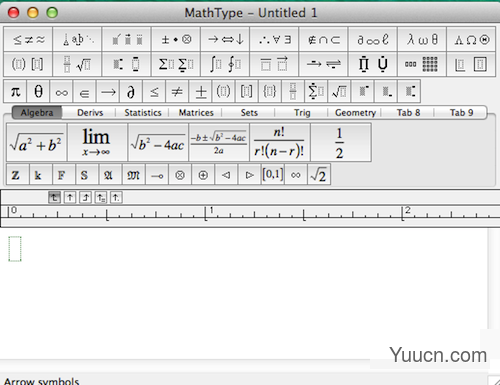Open products and set theory templates palette

(373, 64)
